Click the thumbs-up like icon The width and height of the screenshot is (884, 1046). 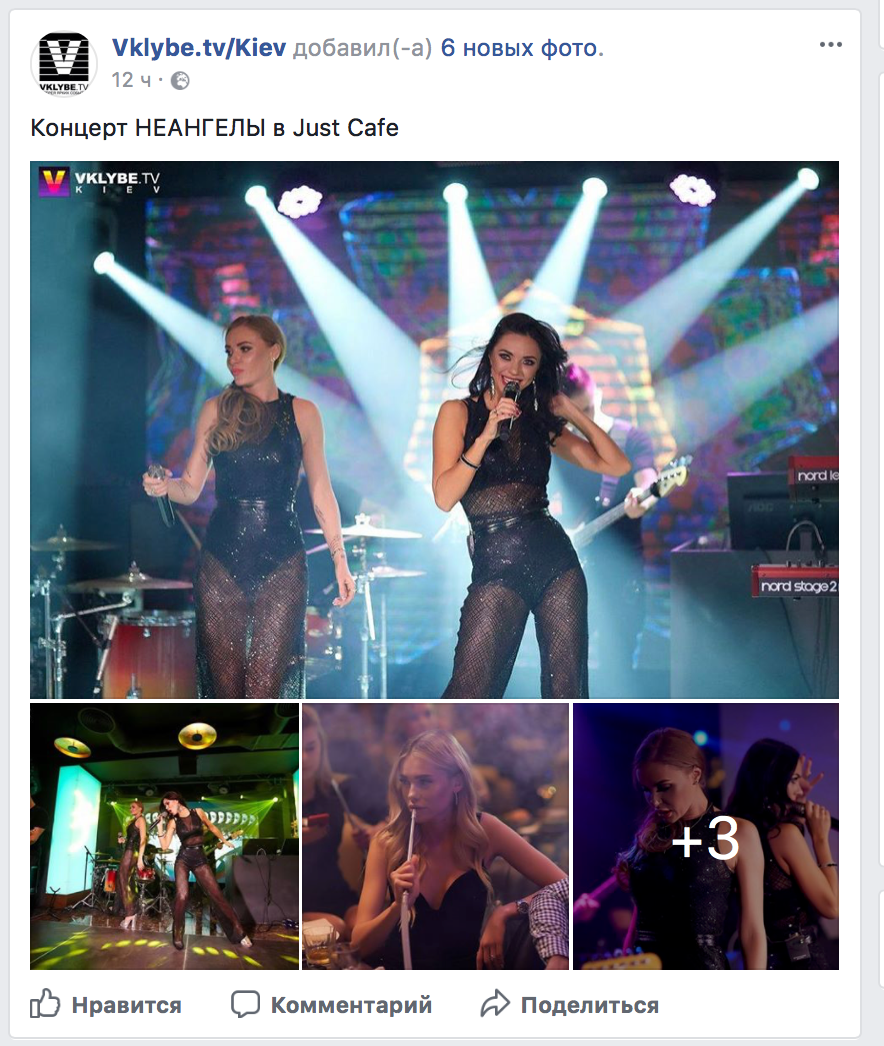[x=45, y=1003]
